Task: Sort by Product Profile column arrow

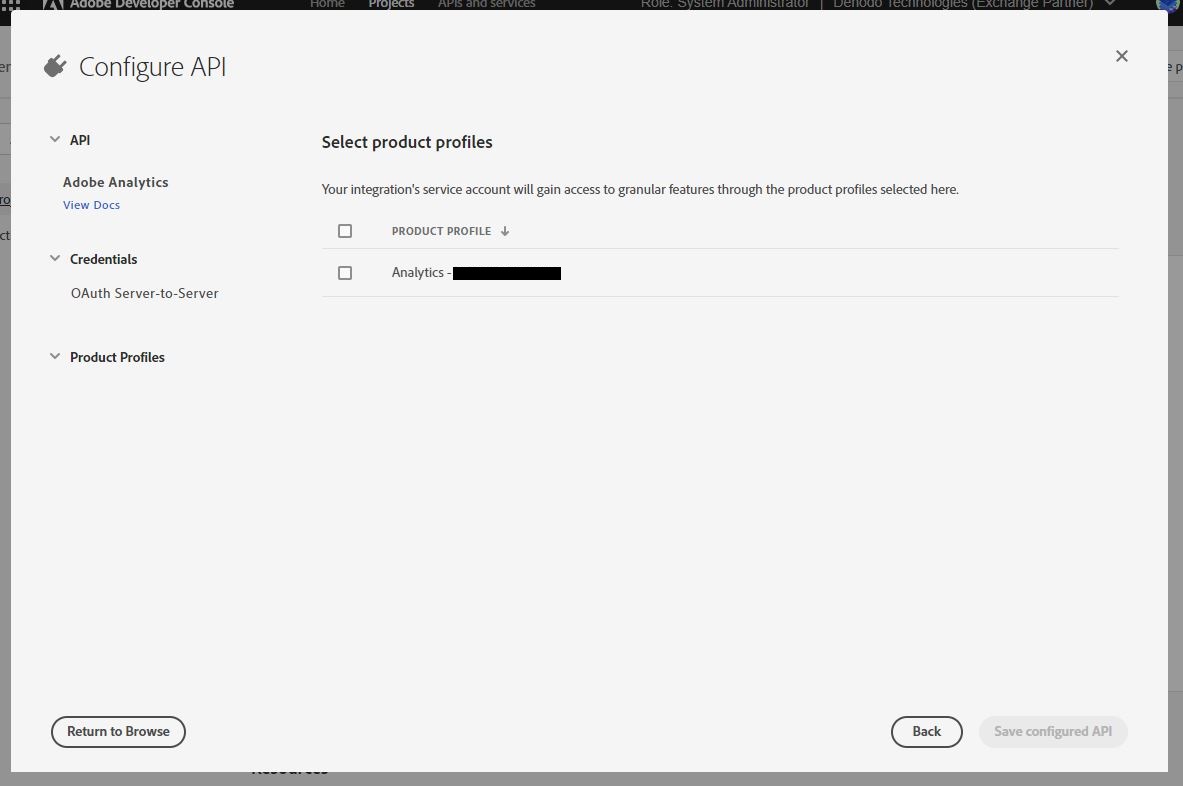Action: pyautogui.click(x=505, y=232)
